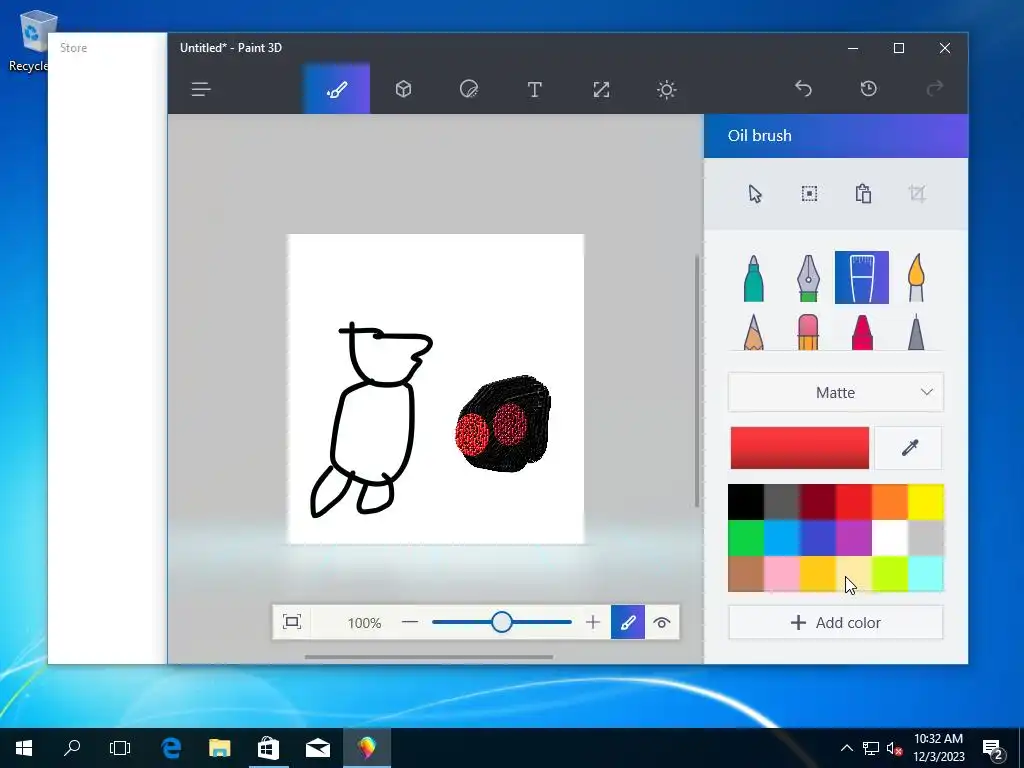
Task: Click the fit-to-screen zoom icon
Action: coord(292,622)
